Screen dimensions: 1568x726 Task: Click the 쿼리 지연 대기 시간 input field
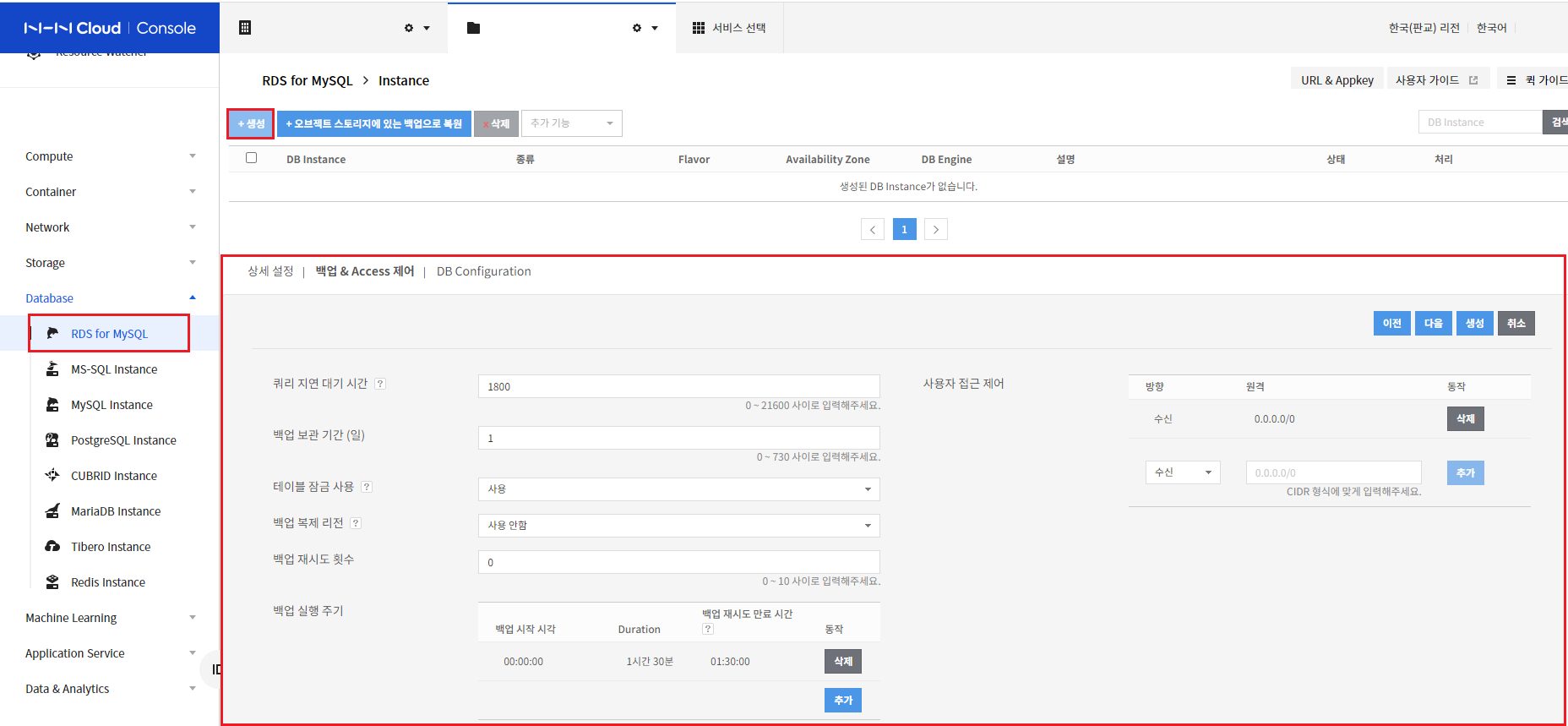click(679, 386)
